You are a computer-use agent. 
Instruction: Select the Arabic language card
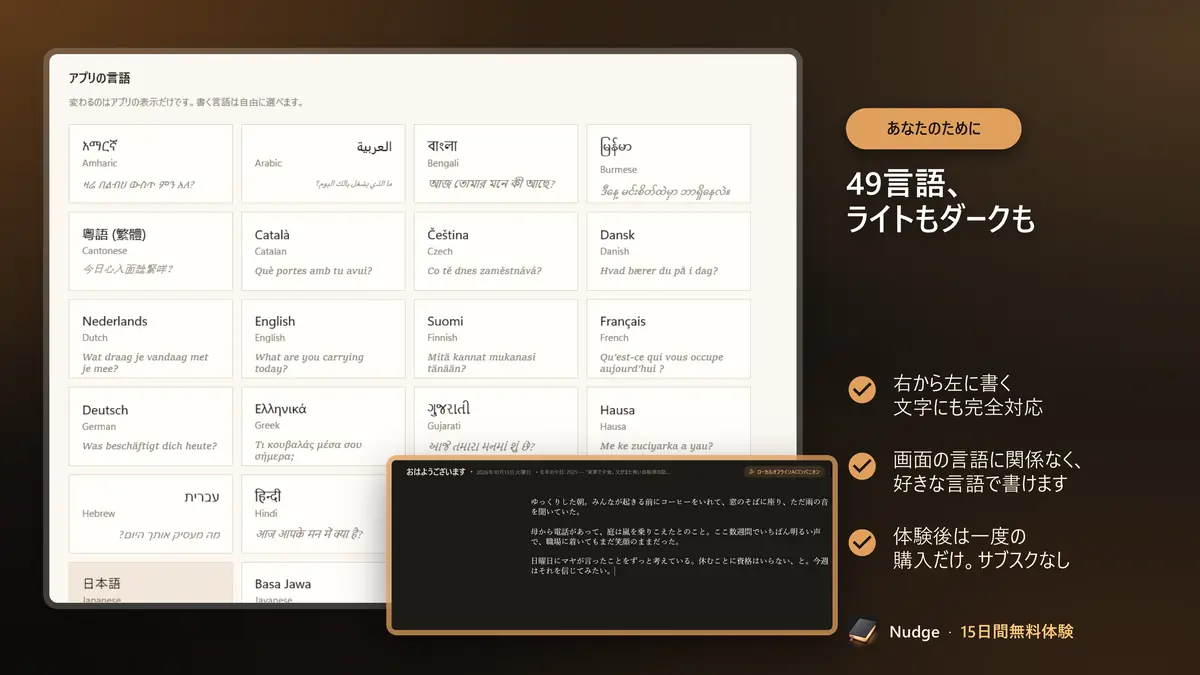coord(323,164)
